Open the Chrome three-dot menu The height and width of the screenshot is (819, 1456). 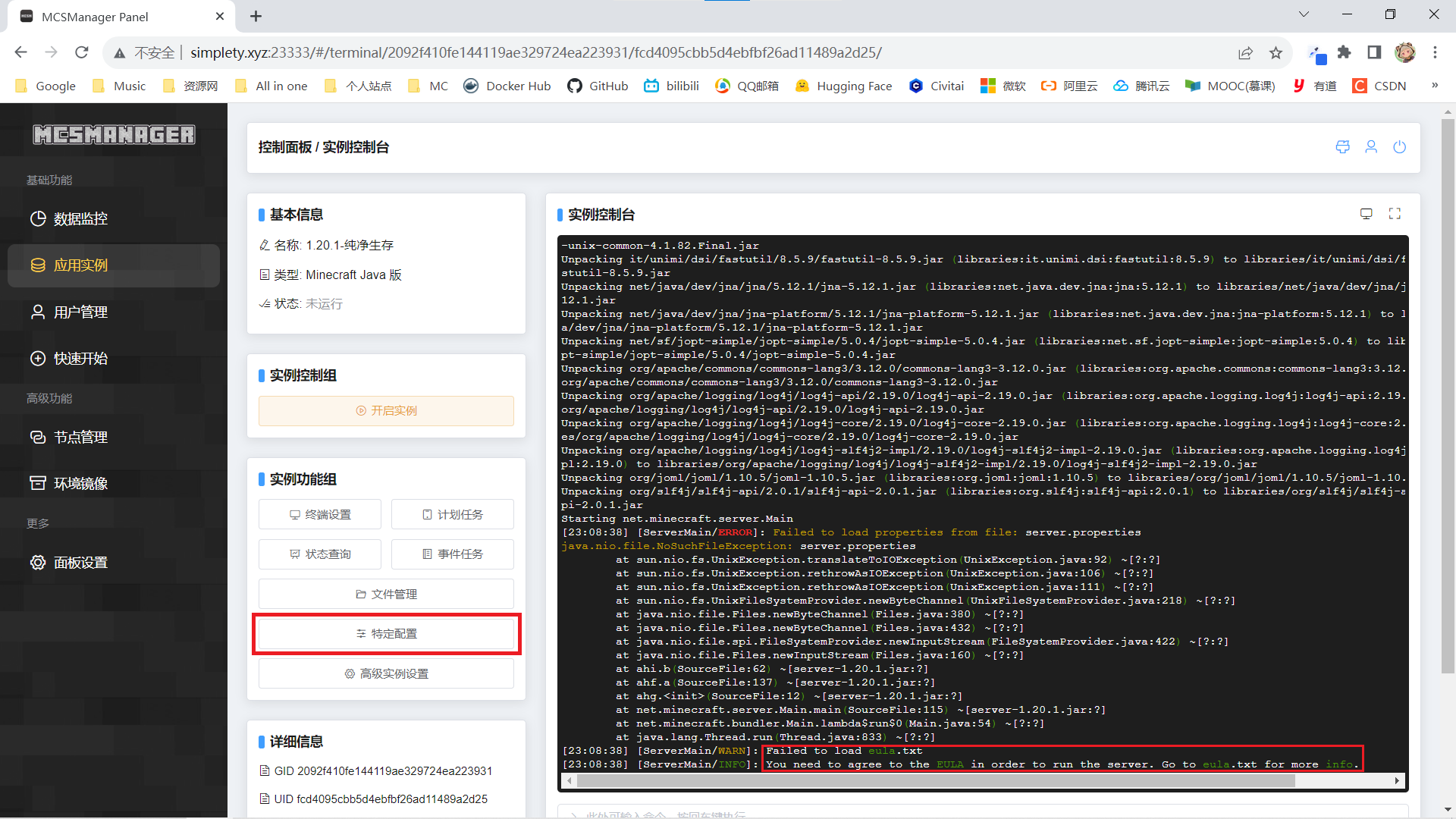point(1435,52)
